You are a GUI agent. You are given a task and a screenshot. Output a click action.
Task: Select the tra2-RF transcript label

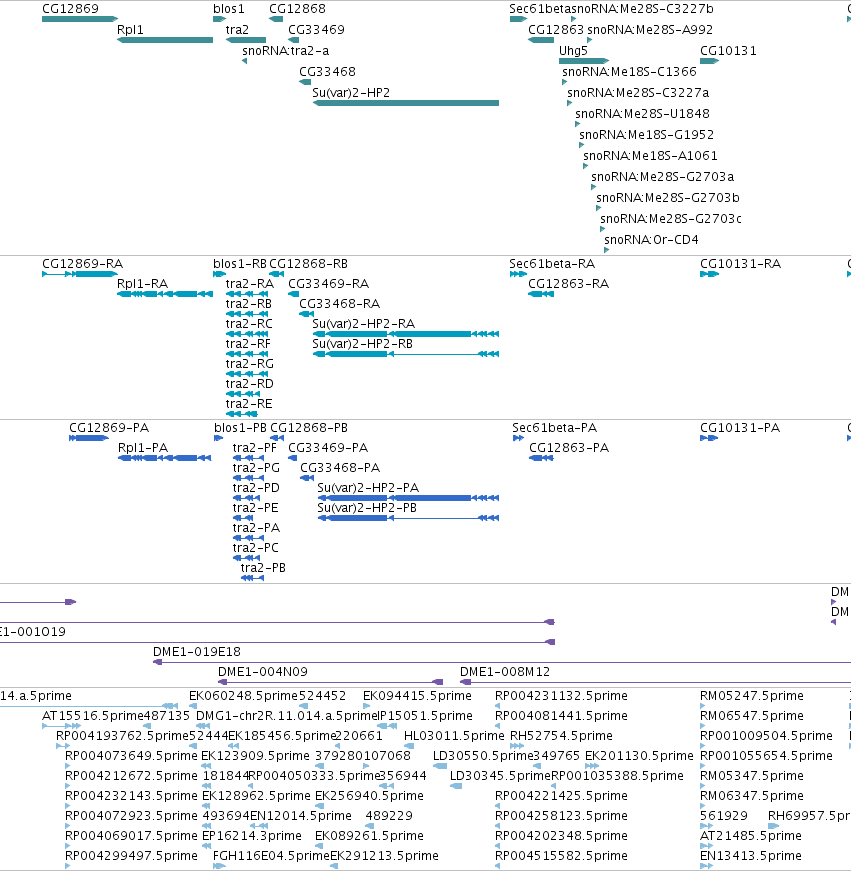[248, 344]
